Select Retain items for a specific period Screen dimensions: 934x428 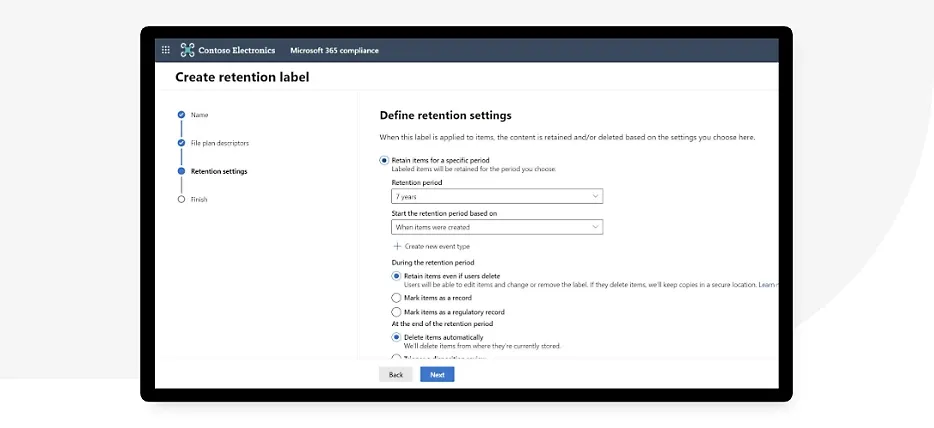(x=384, y=160)
